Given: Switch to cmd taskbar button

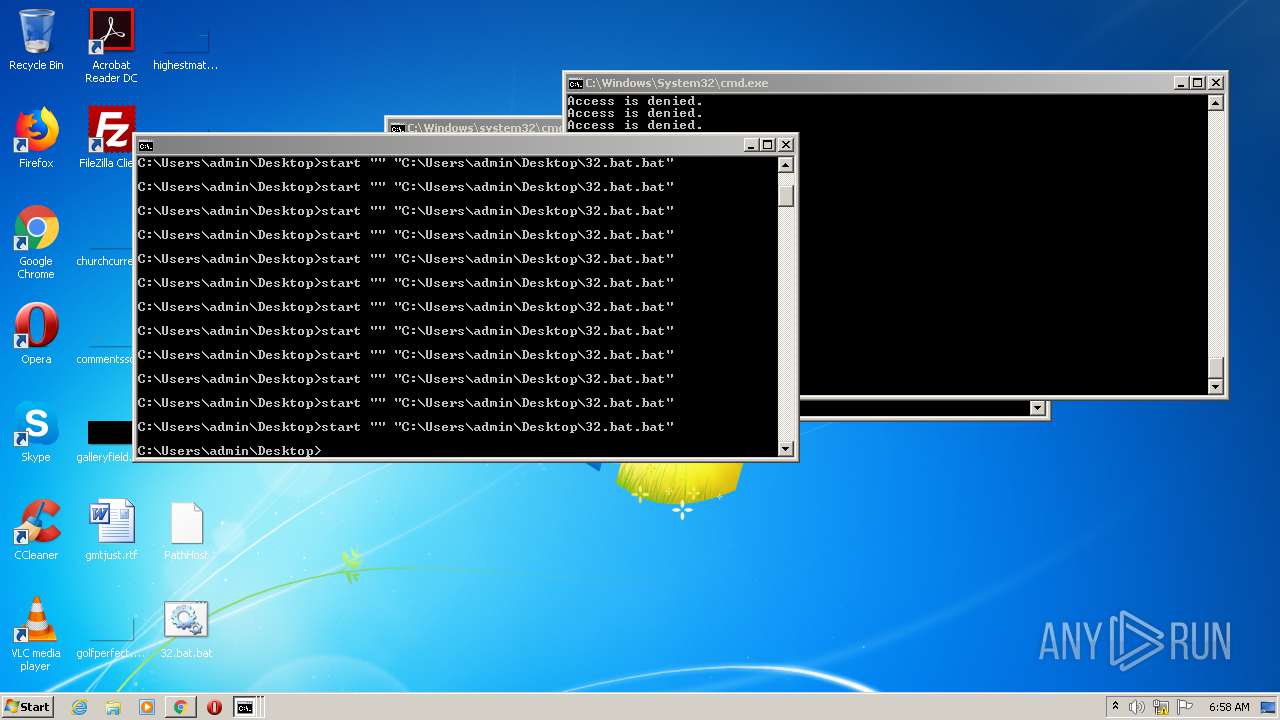Looking at the screenshot, I should click(245, 707).
